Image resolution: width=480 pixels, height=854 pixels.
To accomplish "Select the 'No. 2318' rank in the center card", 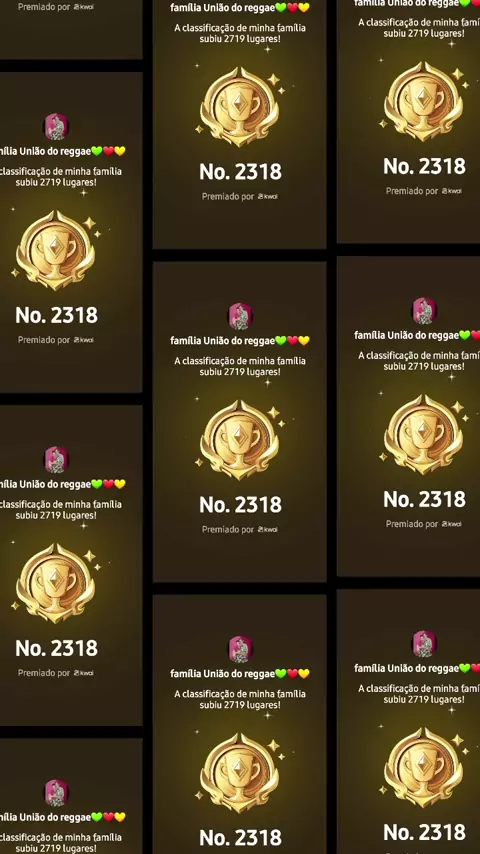I will point(240,505).
